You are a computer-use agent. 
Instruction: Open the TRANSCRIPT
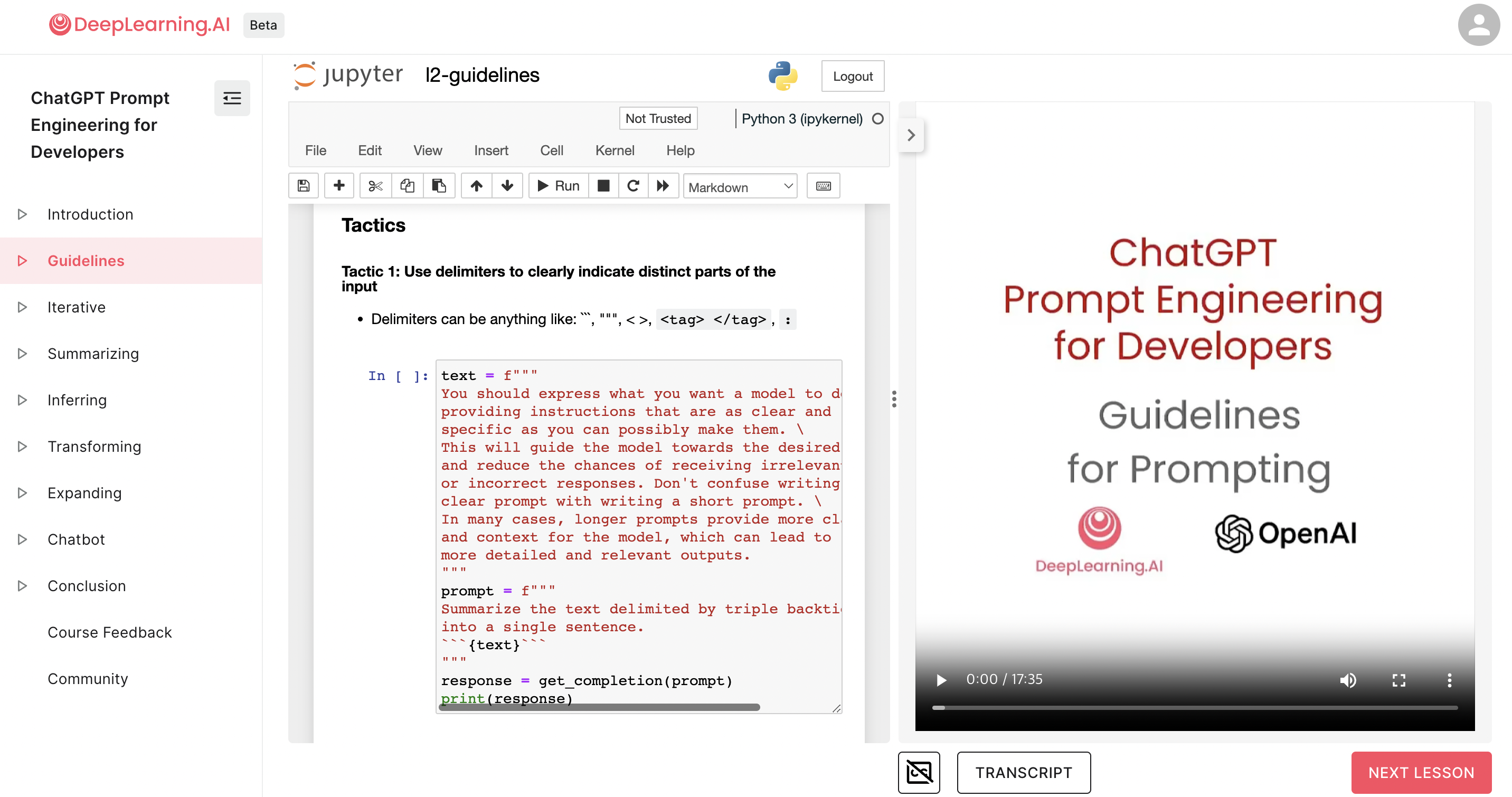click(1023, 772)
